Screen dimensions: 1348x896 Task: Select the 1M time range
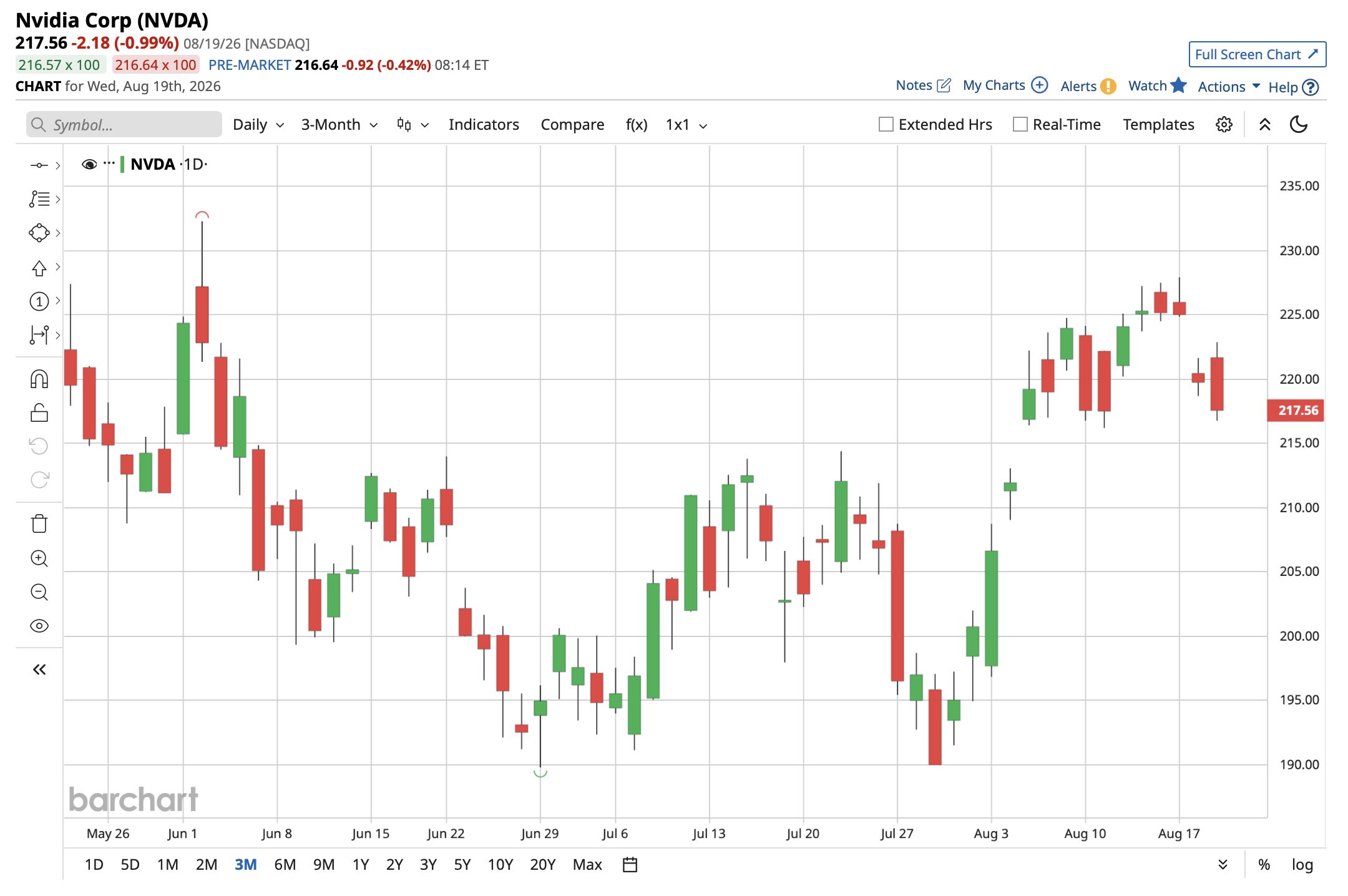pos(167,864)
